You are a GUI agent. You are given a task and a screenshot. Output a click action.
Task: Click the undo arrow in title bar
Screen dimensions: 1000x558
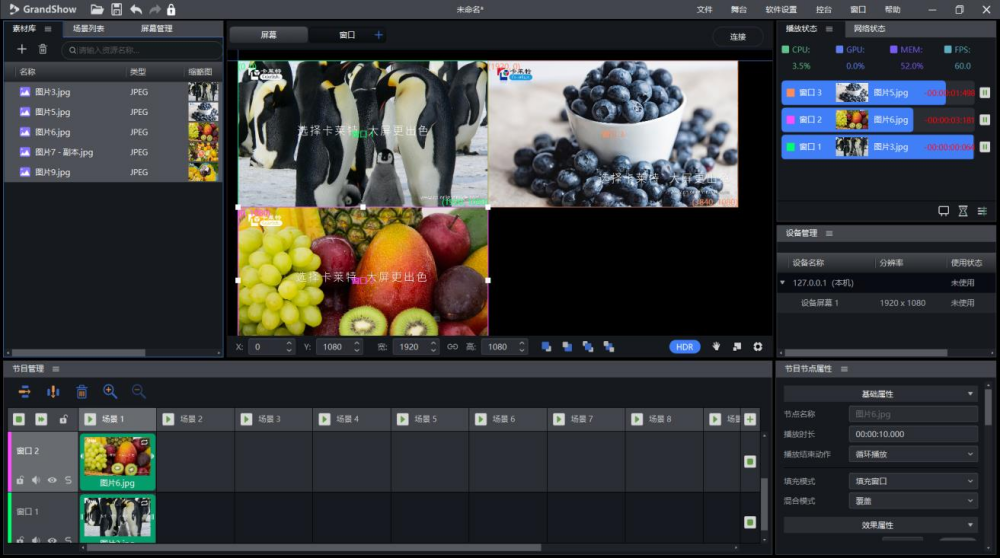(x=136, y=9)
